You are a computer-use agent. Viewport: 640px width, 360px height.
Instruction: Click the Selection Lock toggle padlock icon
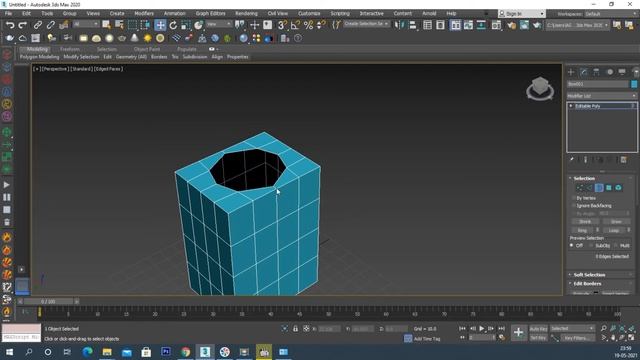click(295, 329)
